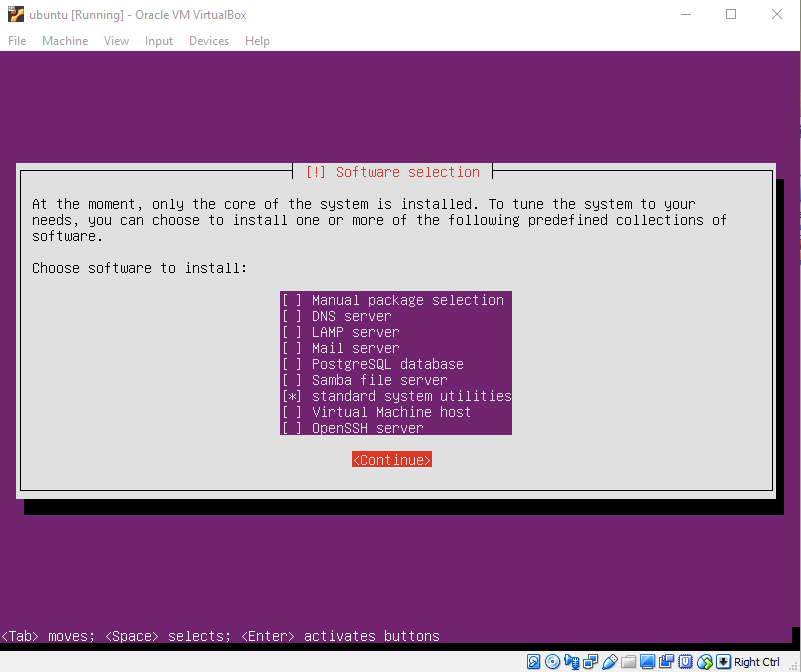Toggle the PostgreSQL database checkbox
801x672 pixels.
(292, 364)
